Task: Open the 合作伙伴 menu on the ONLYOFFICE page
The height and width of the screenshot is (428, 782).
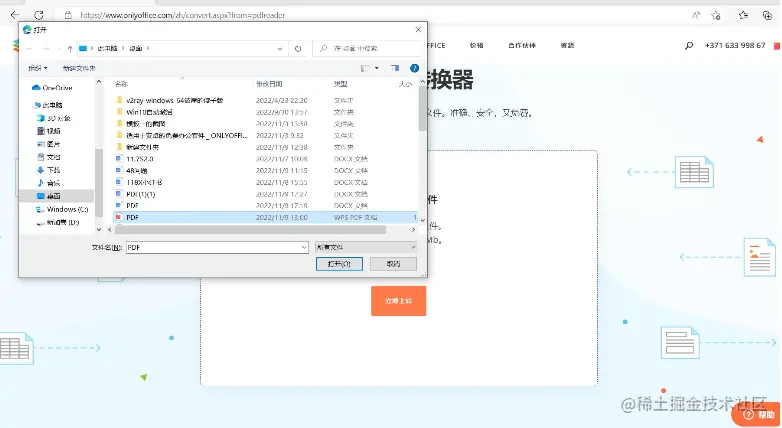Action: pos(522,45)
